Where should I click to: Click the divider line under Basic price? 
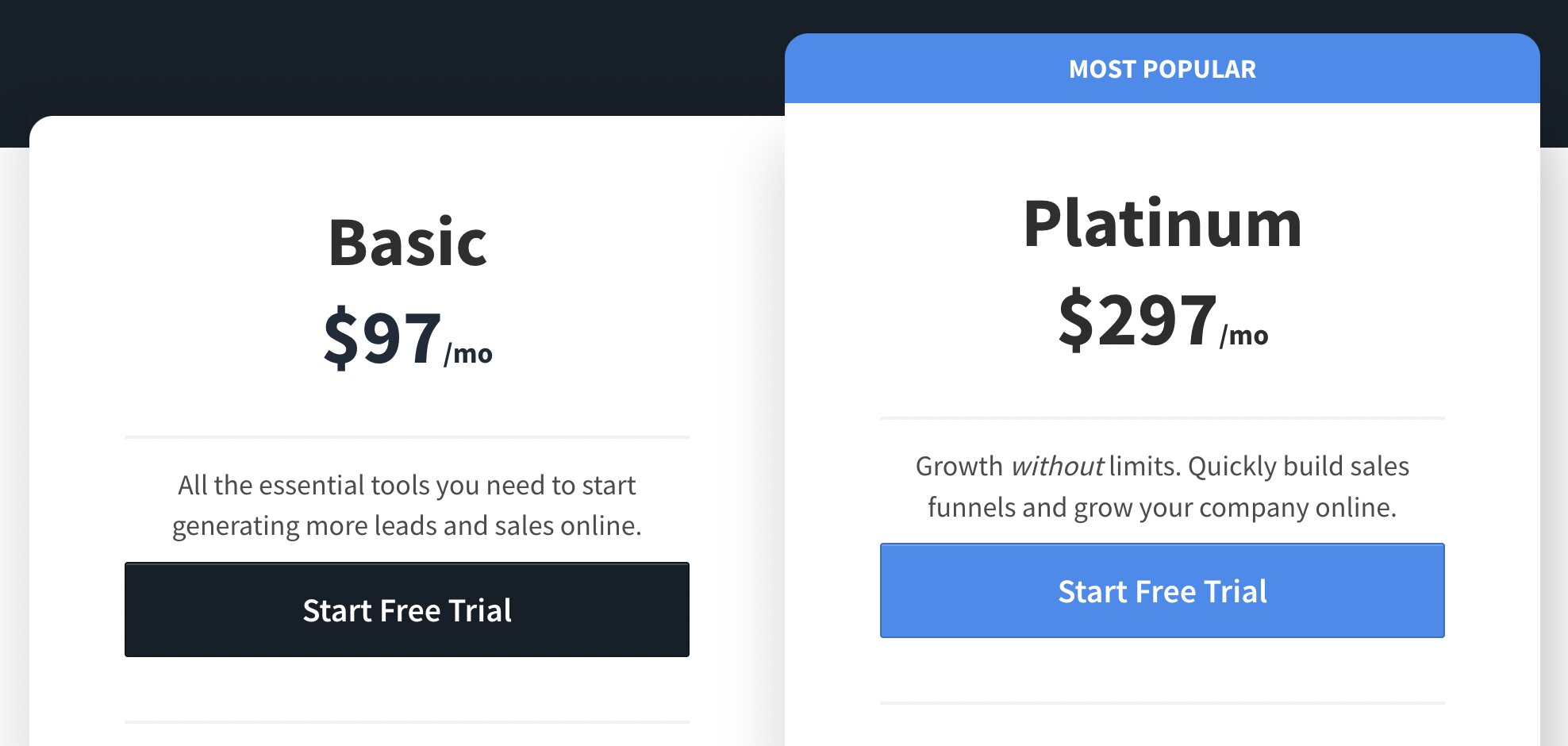(406, 436)
